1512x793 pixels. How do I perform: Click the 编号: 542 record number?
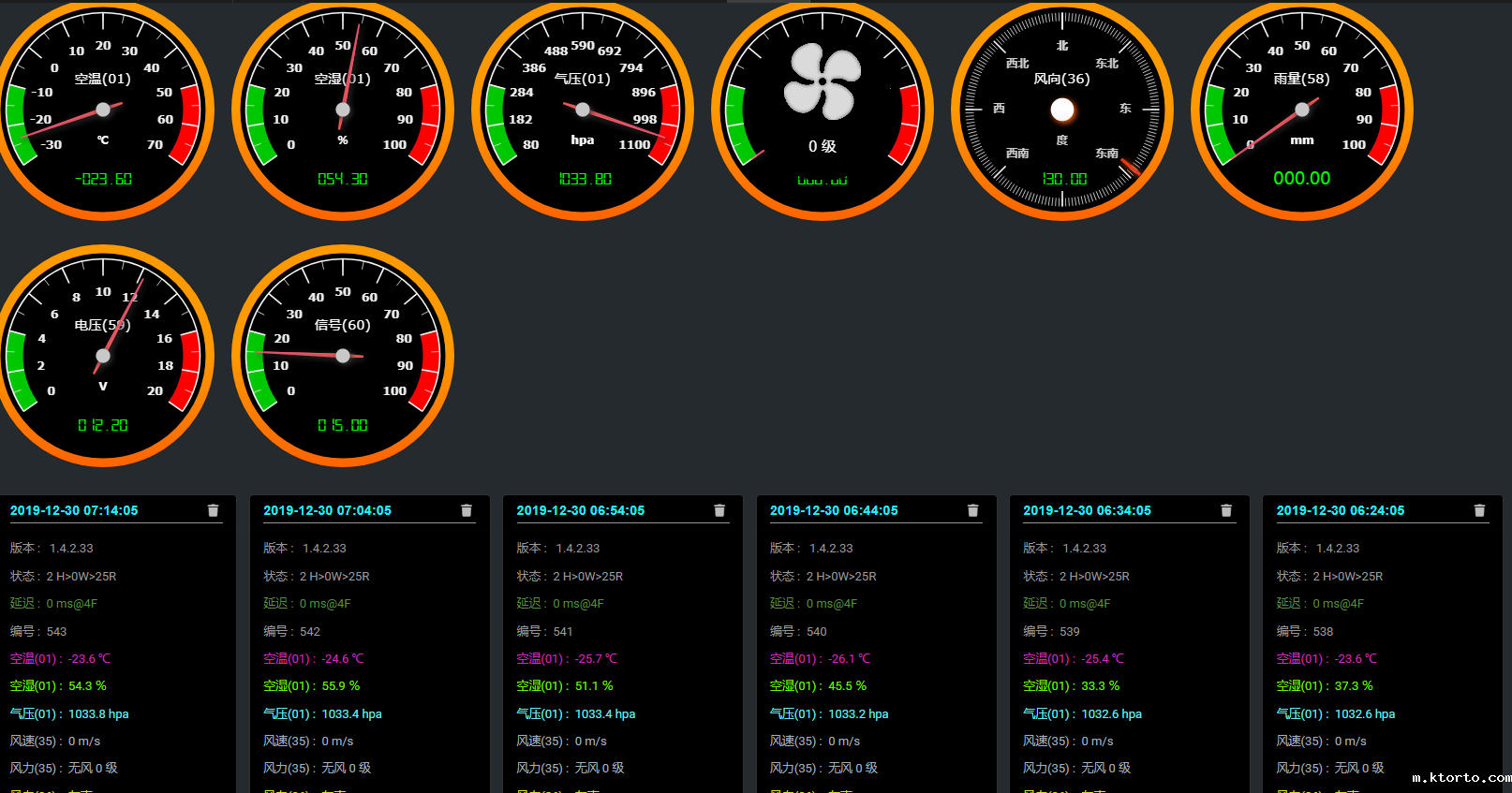click(x=291, y=631)
